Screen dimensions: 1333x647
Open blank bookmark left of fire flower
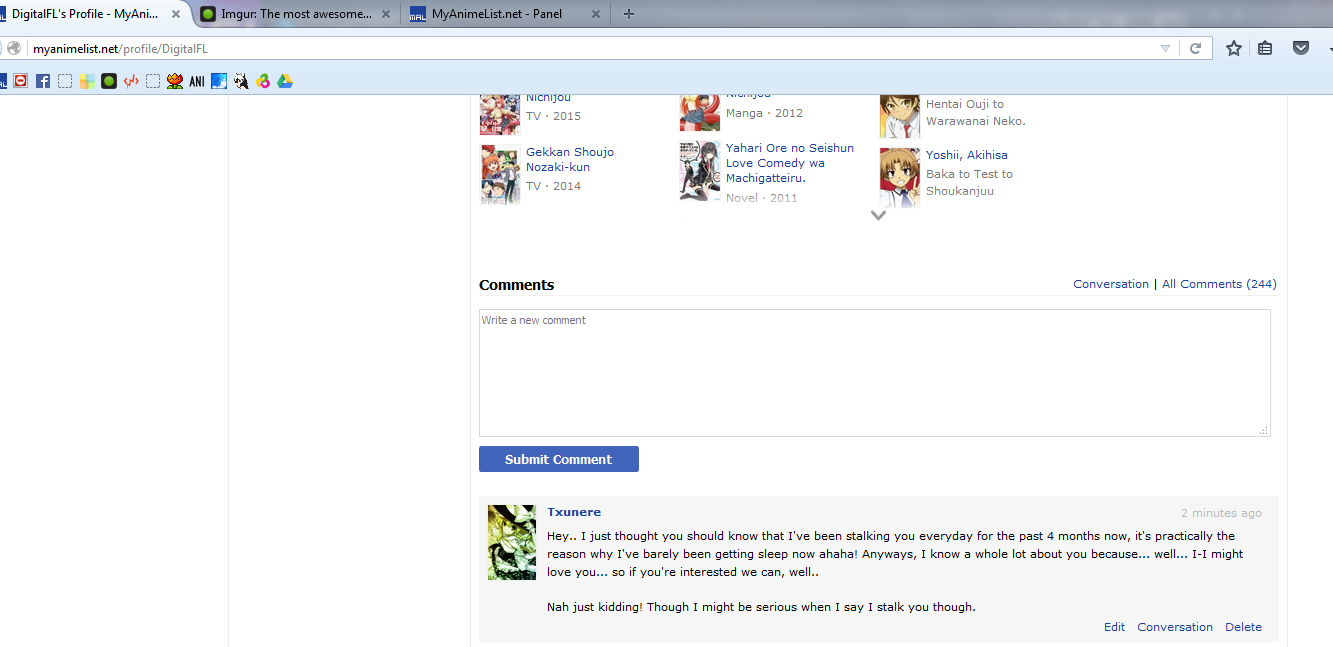click(x=153, y=81)
